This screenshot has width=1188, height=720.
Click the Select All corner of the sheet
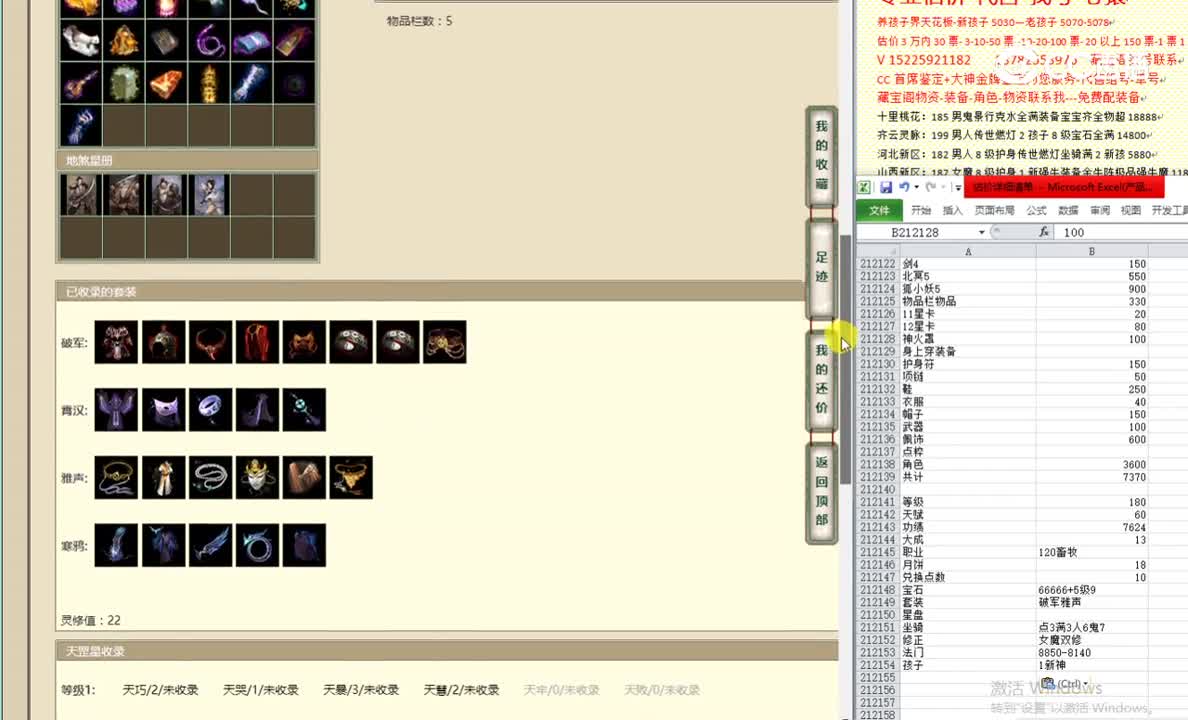pos(878,252)
